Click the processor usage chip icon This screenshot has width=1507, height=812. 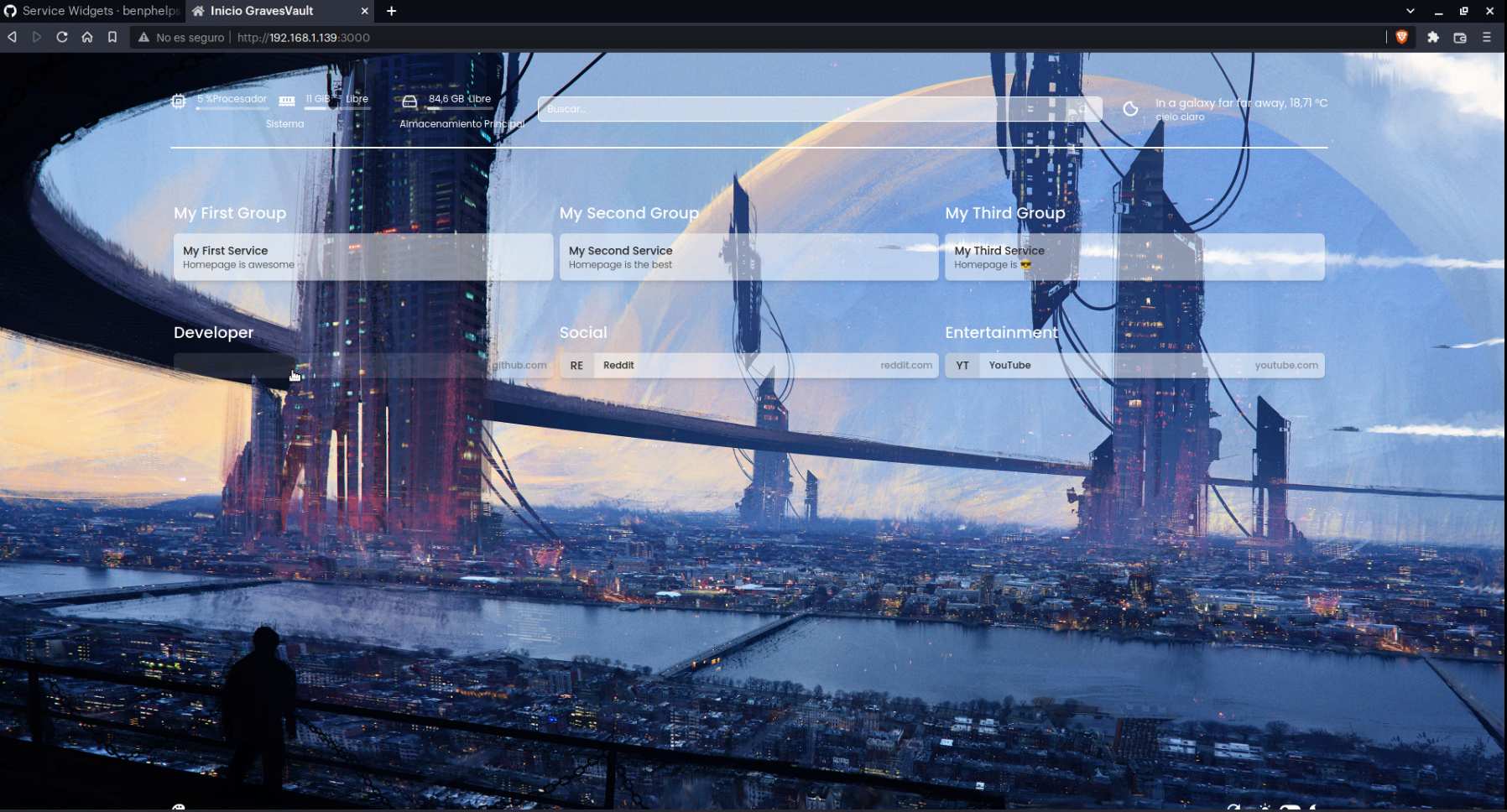tap(179, 101)
